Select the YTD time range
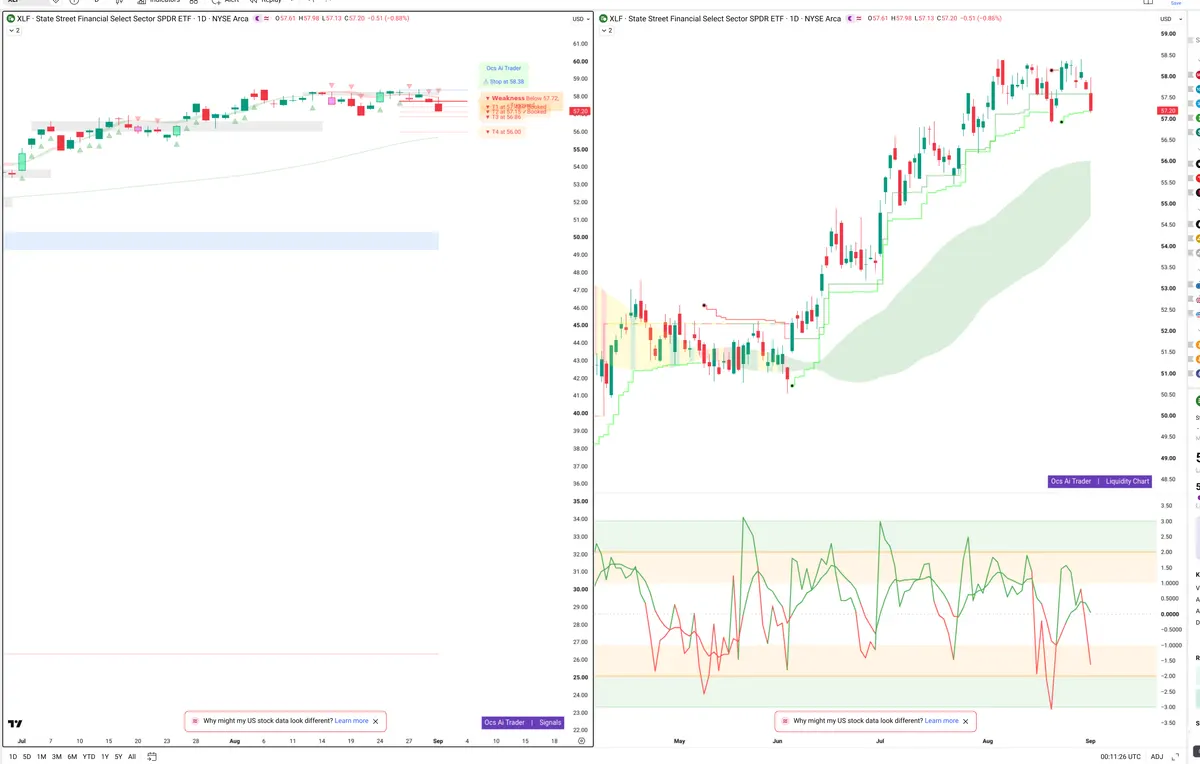 point(89,757)
